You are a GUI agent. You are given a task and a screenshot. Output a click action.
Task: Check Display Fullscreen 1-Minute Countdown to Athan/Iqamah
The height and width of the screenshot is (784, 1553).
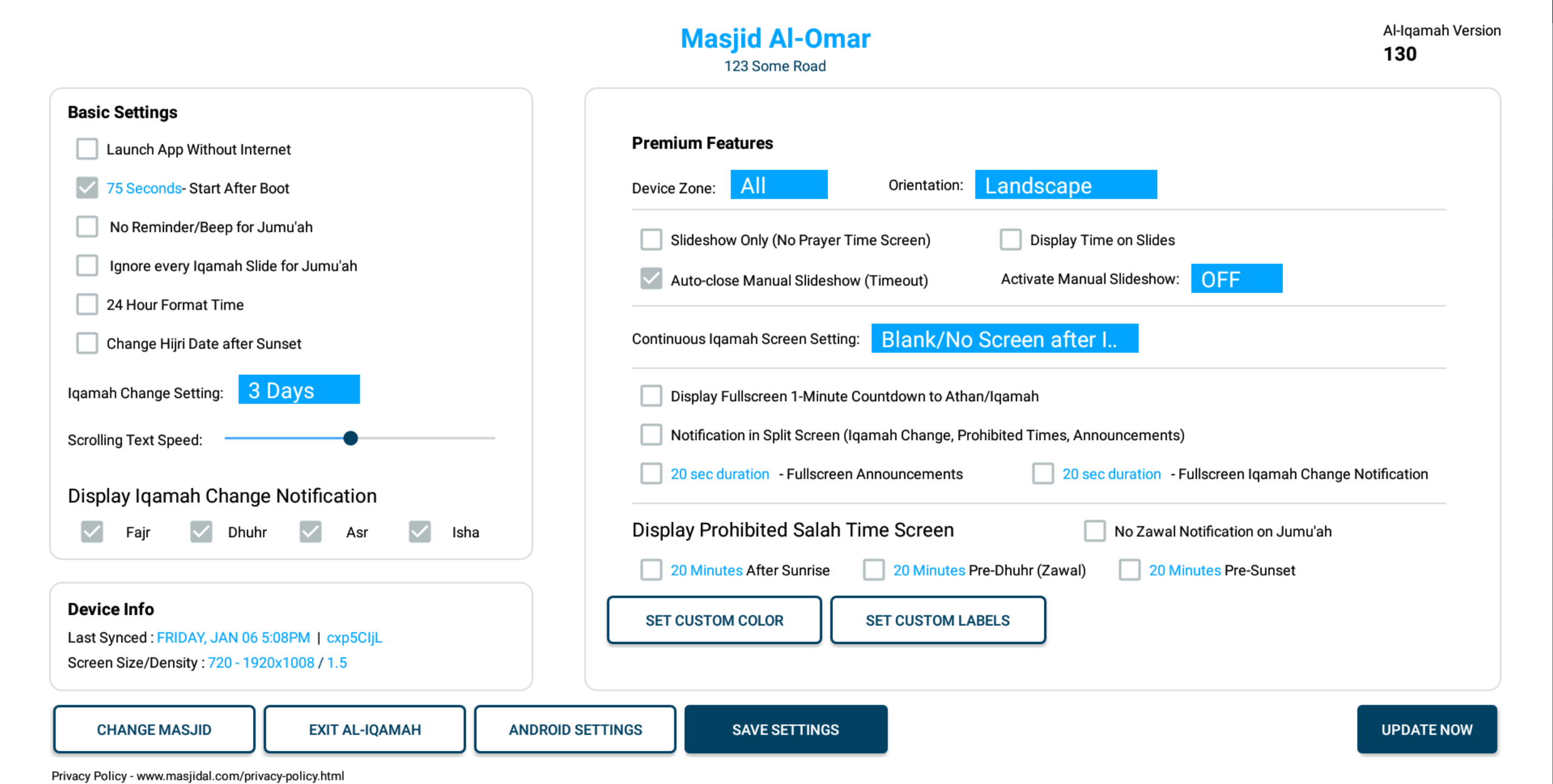pos(651,396)
